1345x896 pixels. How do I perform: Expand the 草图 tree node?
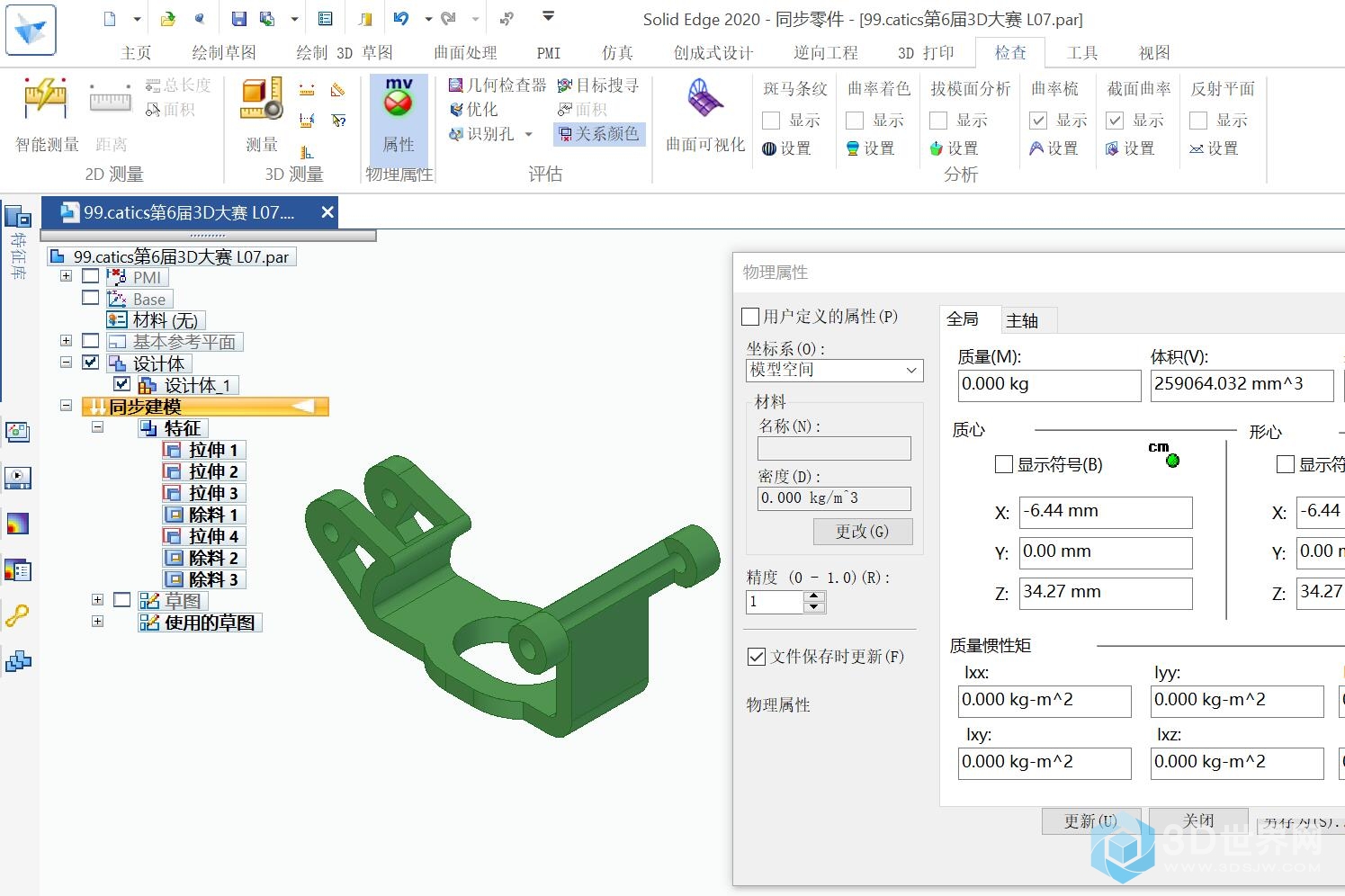tap(97, 600)
